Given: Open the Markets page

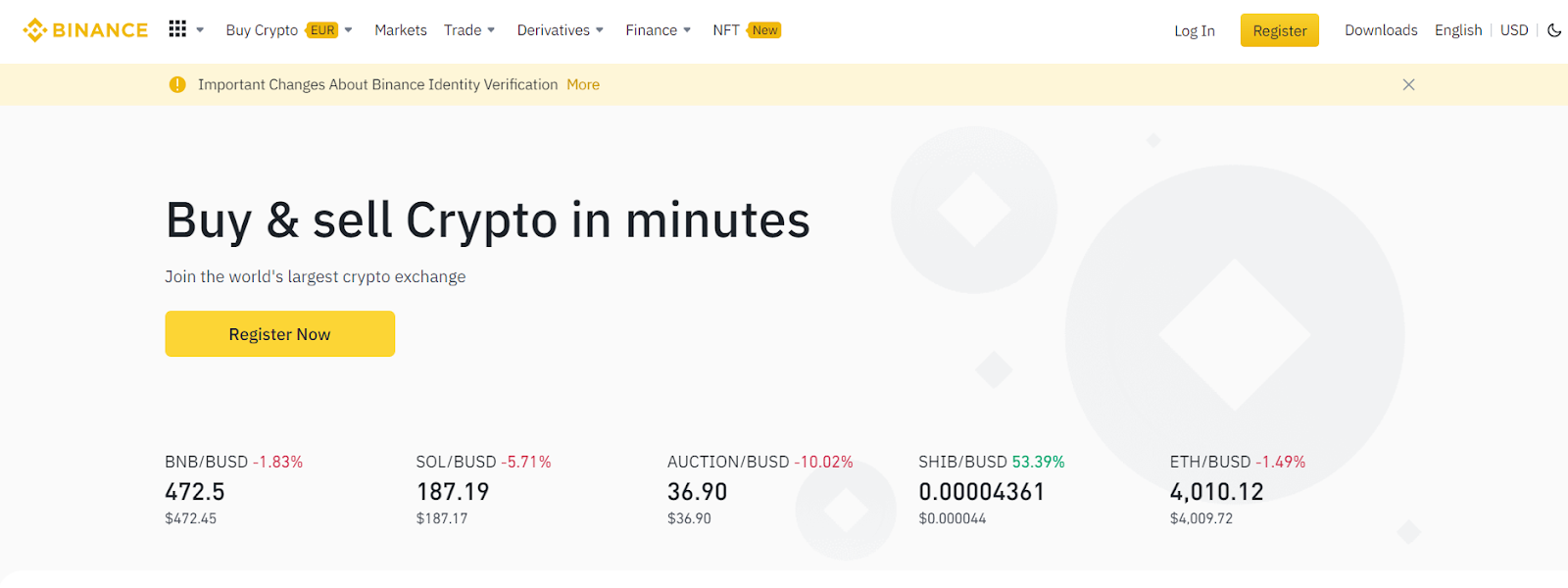Looking at the screenshot, I should coord(401,30).
